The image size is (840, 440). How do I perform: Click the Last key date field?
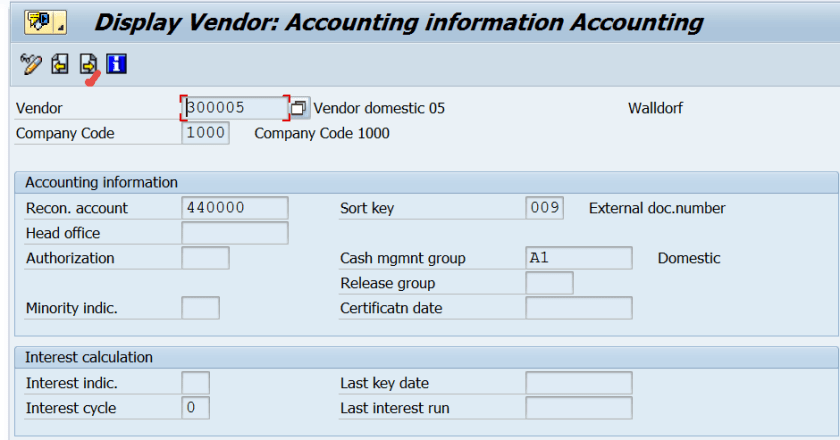pos(578,383)
